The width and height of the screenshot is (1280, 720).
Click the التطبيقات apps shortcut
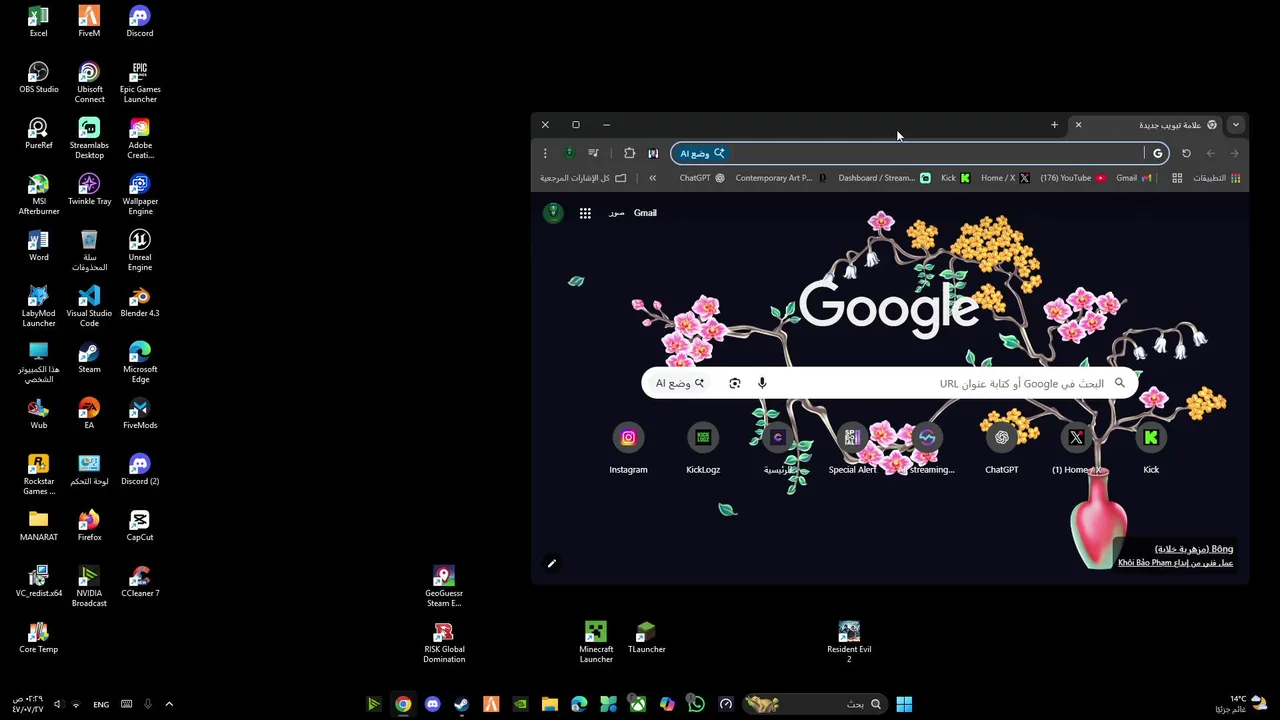[x=1217, y=178]
